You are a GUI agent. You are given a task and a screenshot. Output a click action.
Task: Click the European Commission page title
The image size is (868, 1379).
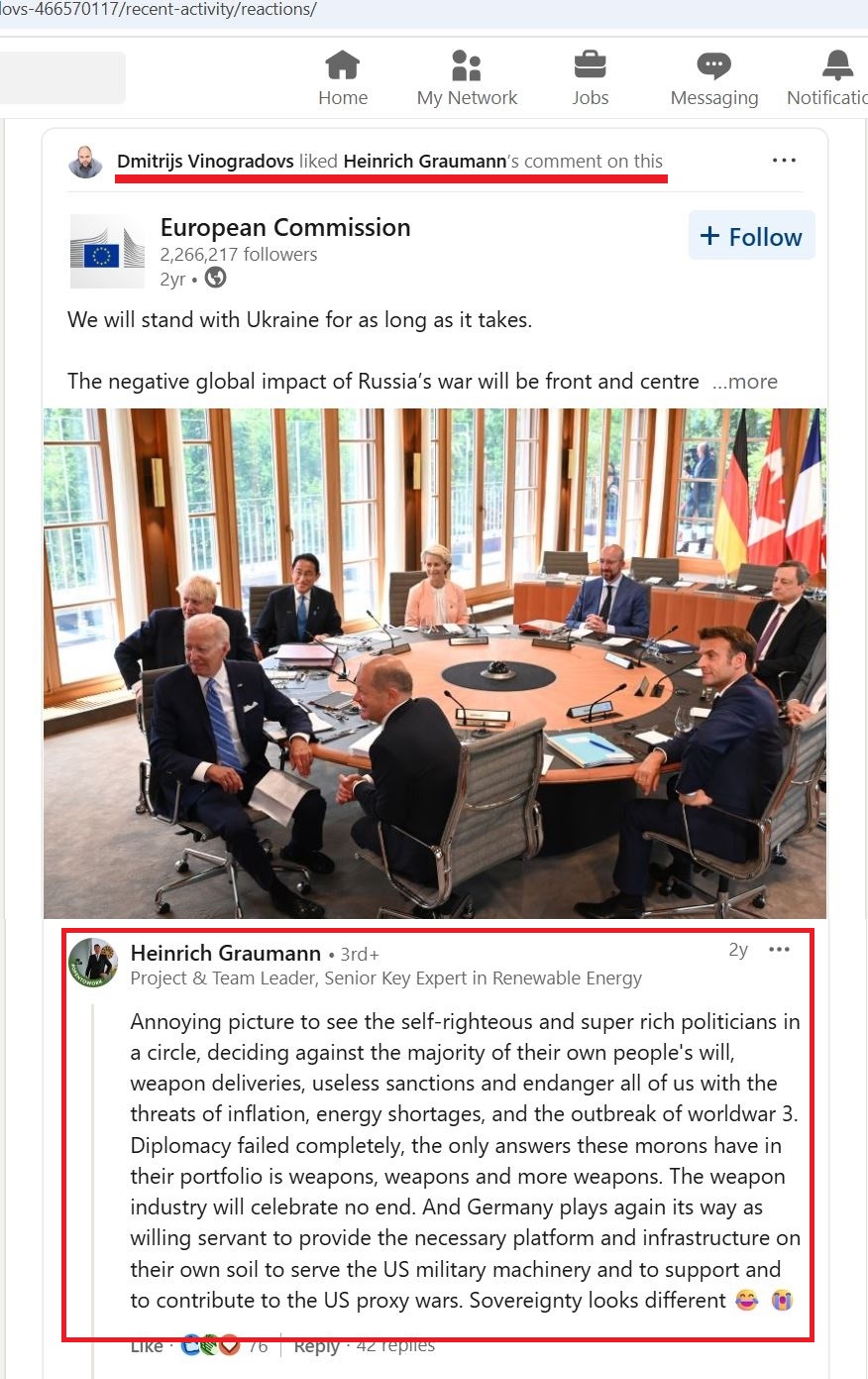[x=285, y=227]
